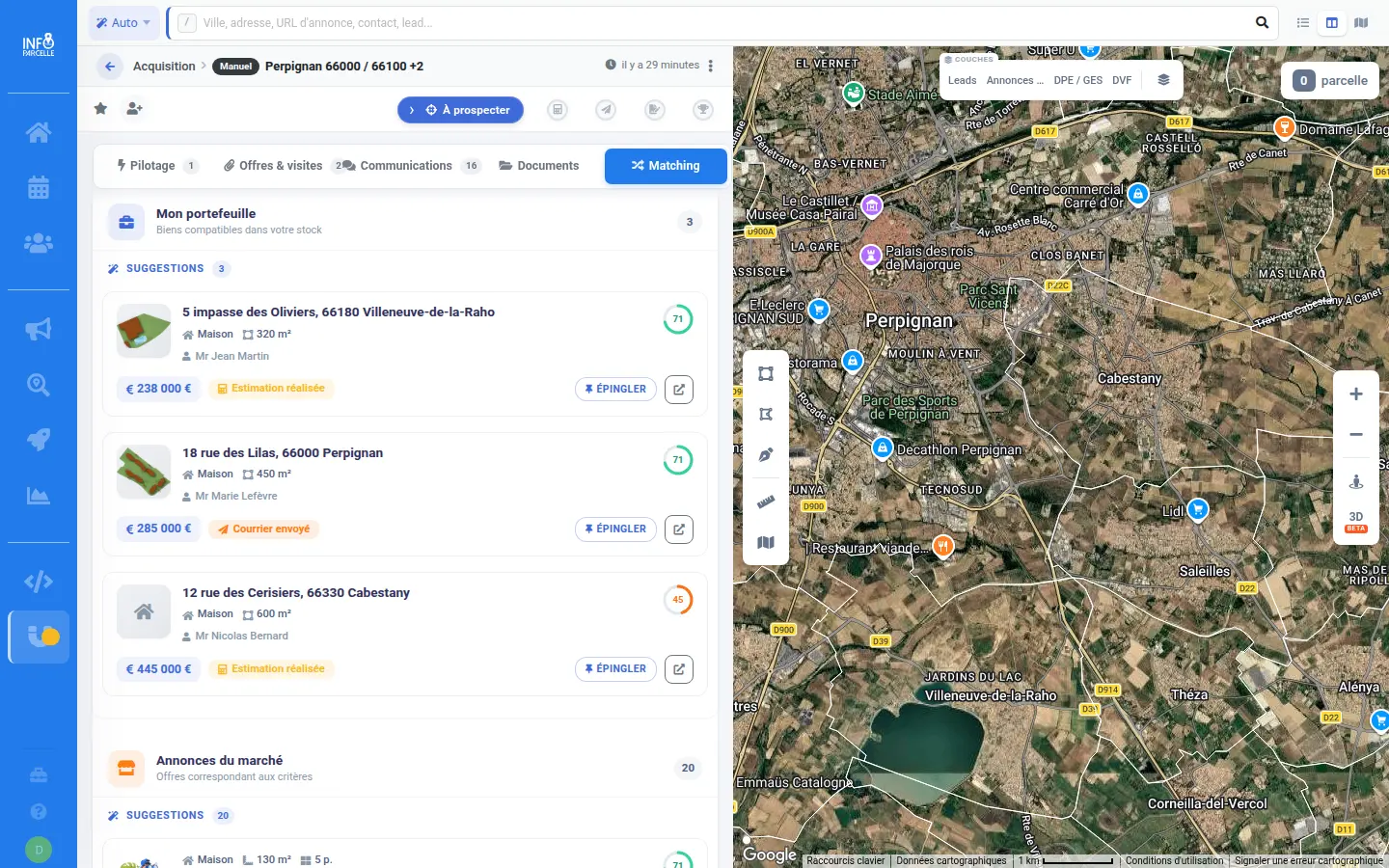Select the ruler measurement map tool

(766, 502)
